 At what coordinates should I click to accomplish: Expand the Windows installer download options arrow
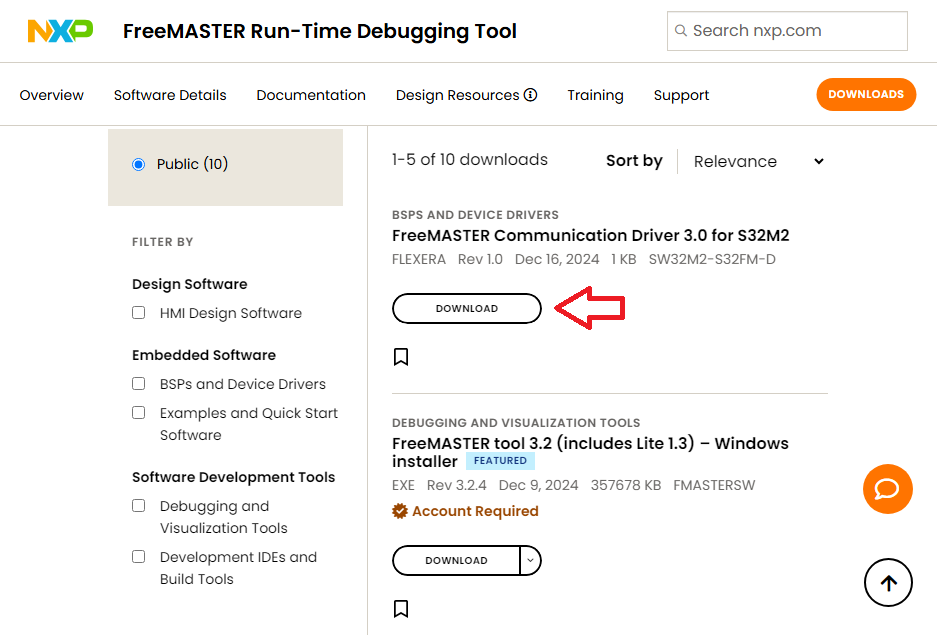tap(531, 560)
